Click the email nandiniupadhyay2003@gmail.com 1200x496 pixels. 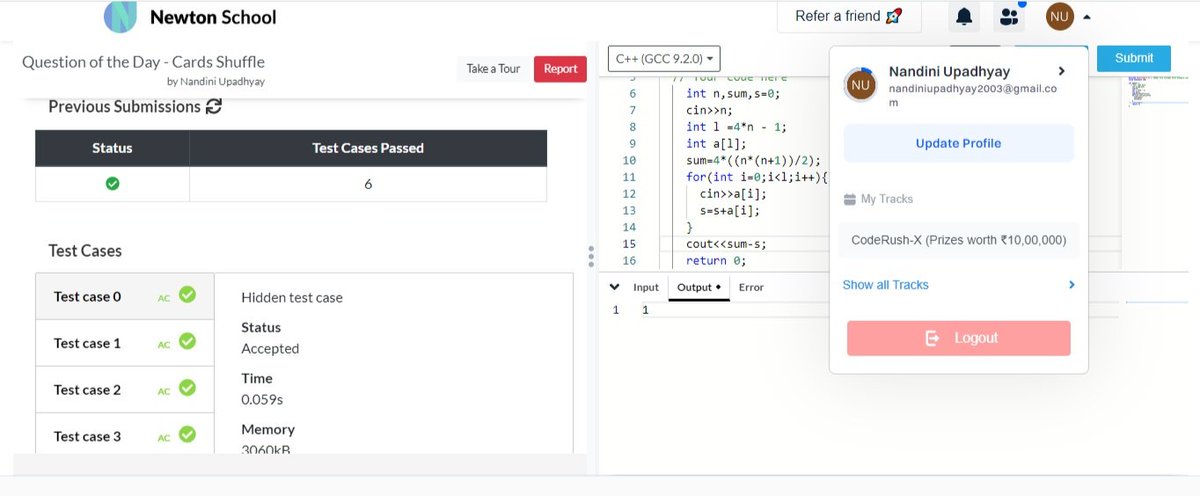(x=972, y=96)
